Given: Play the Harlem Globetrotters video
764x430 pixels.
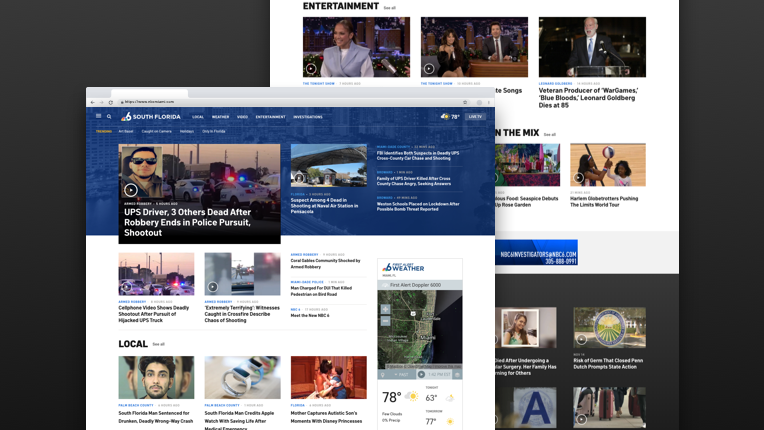Looking at the screenshot, I should tap(578, 178).
